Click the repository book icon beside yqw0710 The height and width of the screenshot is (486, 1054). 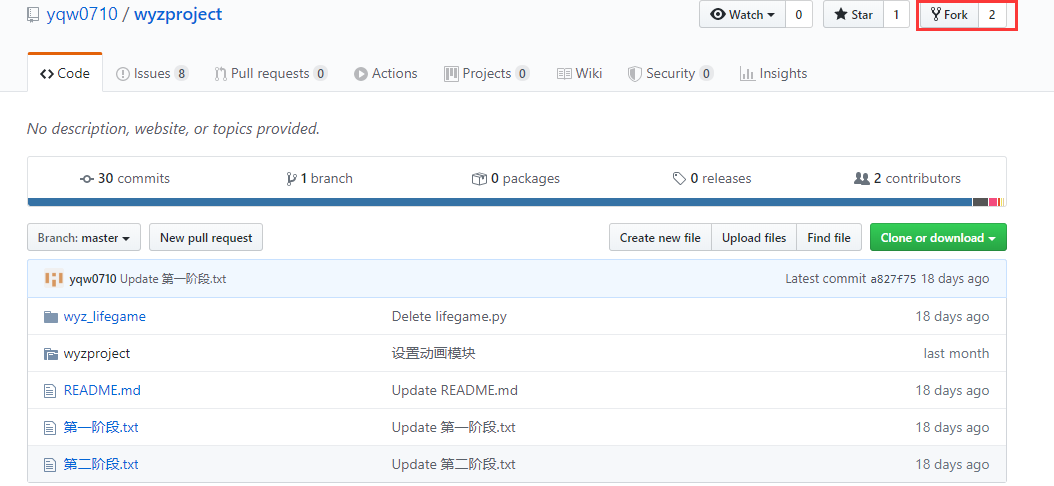[33, 15]
